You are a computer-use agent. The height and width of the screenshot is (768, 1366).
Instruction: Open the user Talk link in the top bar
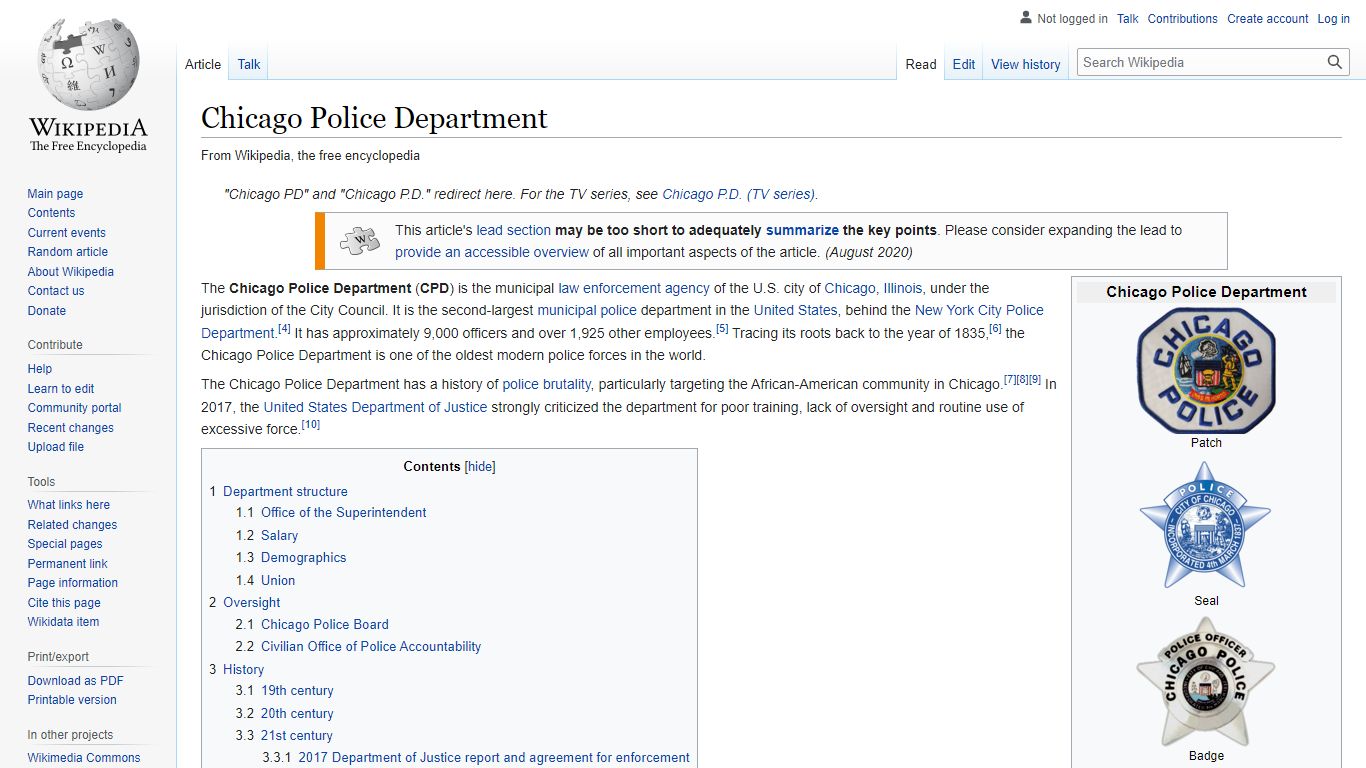(1128, 19)
